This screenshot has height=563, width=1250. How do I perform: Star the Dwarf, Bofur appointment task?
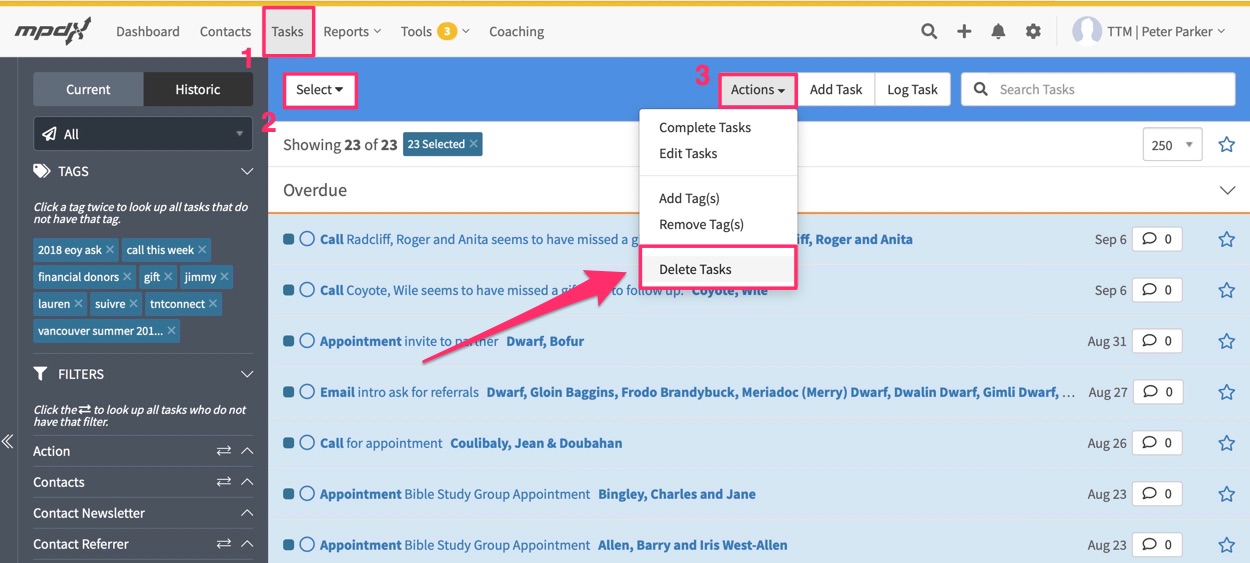tap(1227, 341)
